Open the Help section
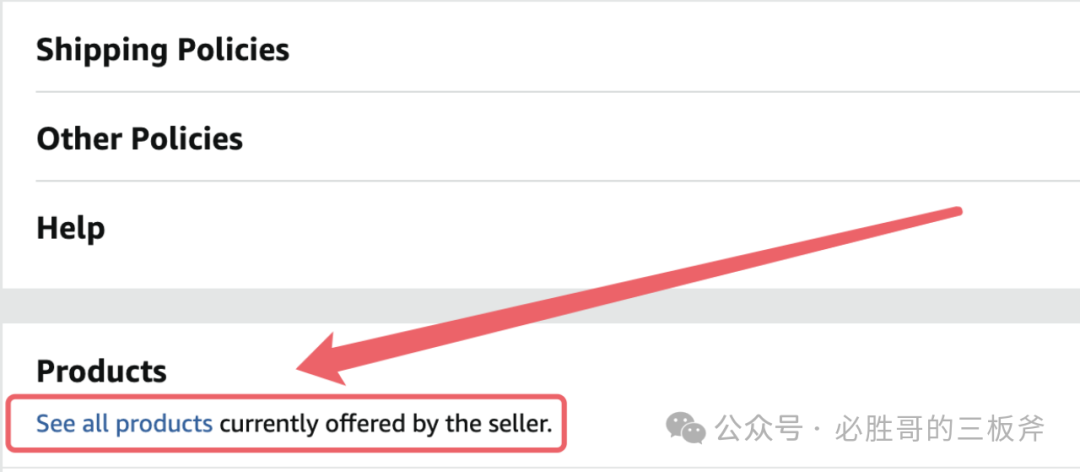This screenshot has width=1080, height=472. (71, 228)
